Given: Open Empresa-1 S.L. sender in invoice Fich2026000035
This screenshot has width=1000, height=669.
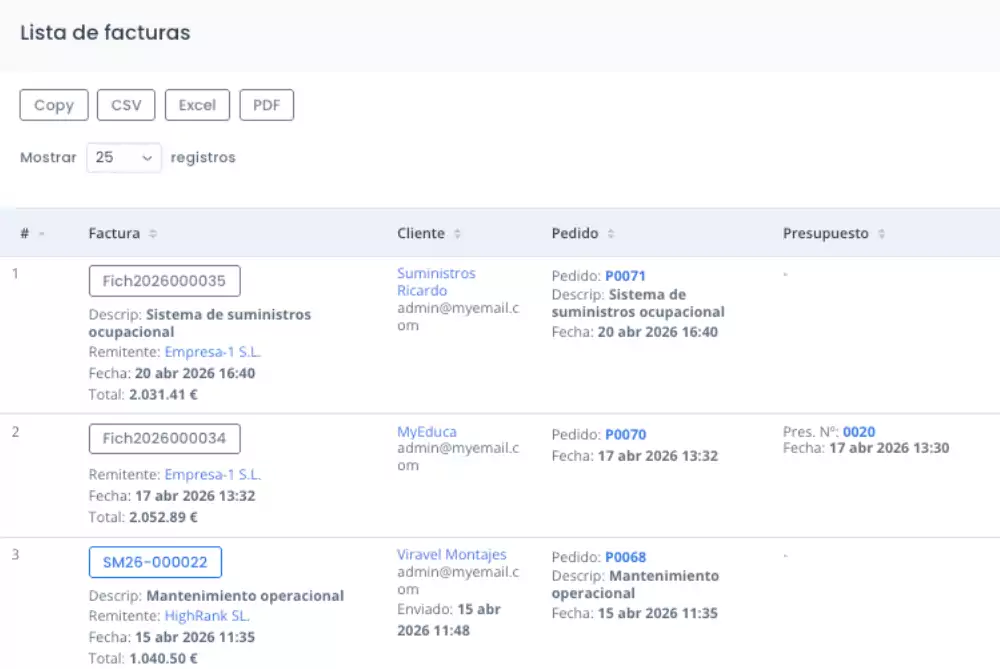Looking at the screenshot, I should tap(213, 352).
